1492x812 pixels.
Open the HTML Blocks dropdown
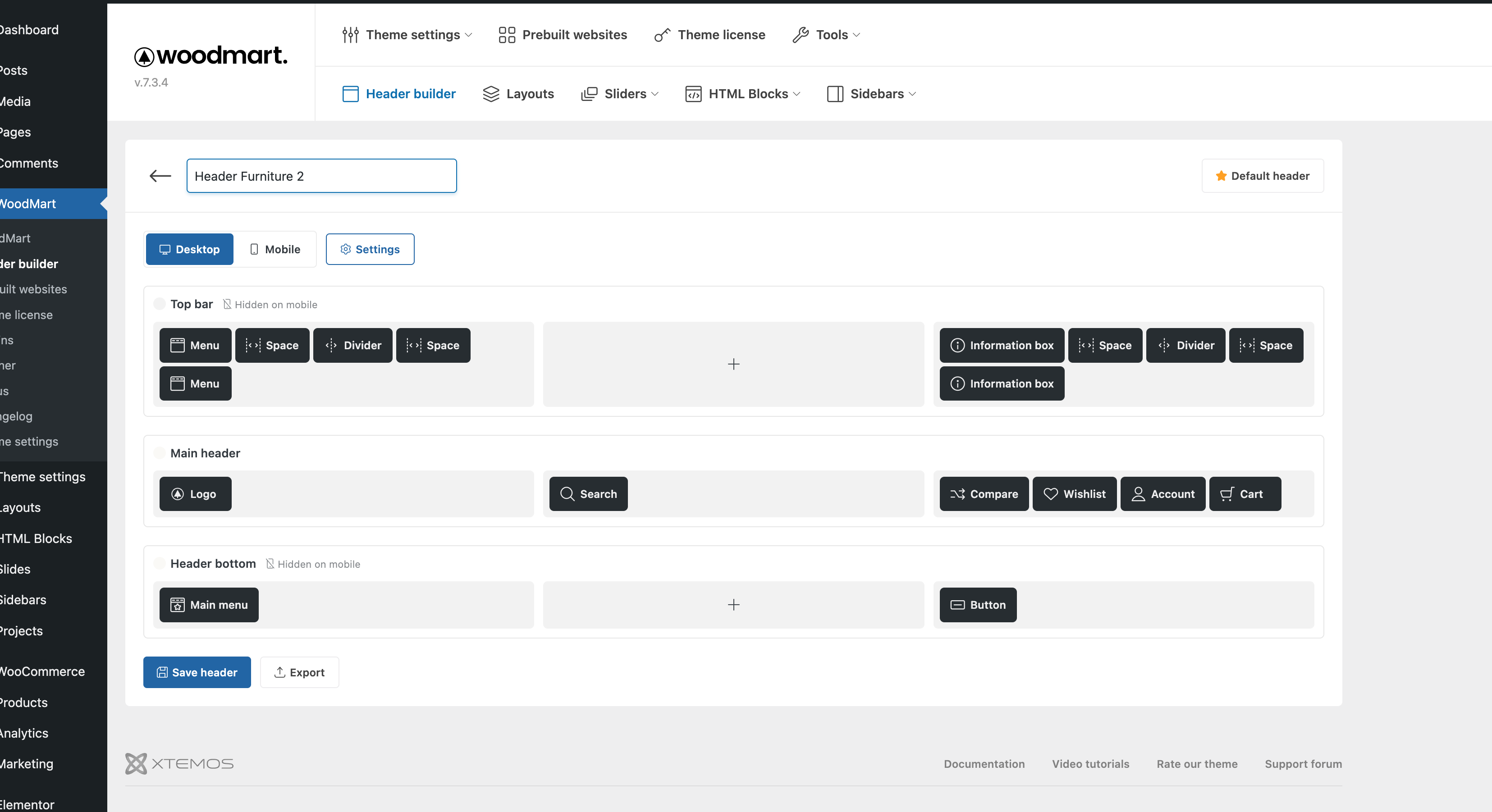(742, 94)
